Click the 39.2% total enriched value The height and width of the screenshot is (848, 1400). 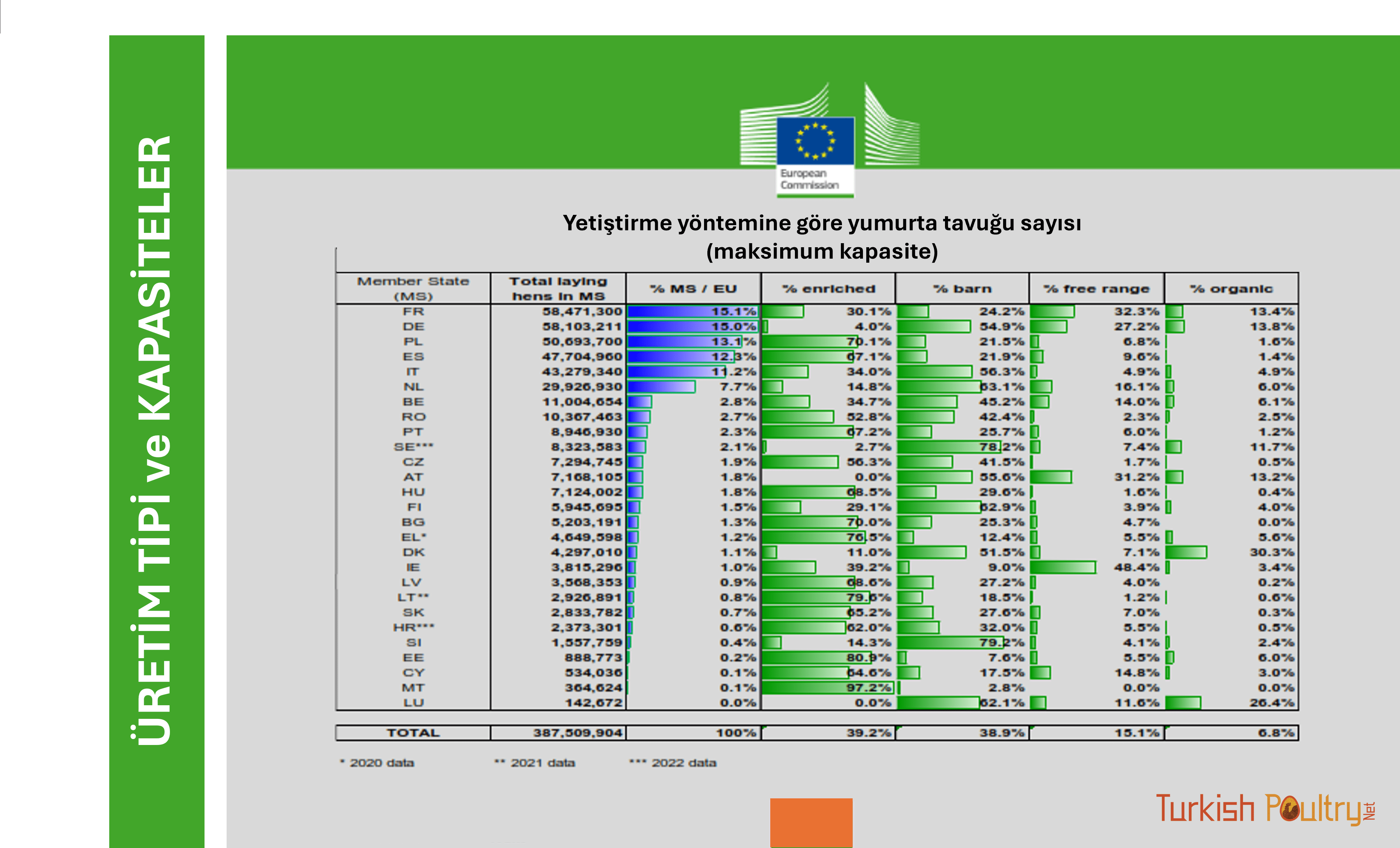[869, 733]
